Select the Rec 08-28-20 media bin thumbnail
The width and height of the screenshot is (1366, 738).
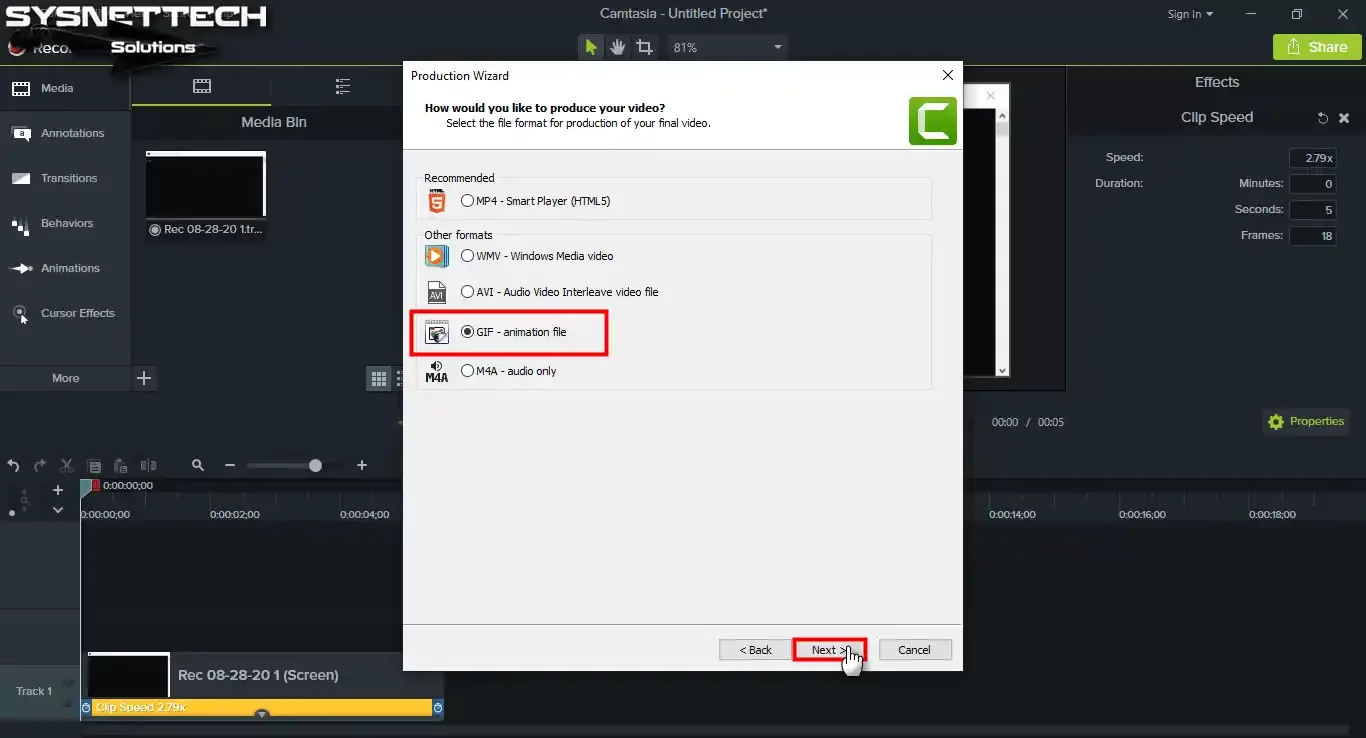tap(205, 185)
